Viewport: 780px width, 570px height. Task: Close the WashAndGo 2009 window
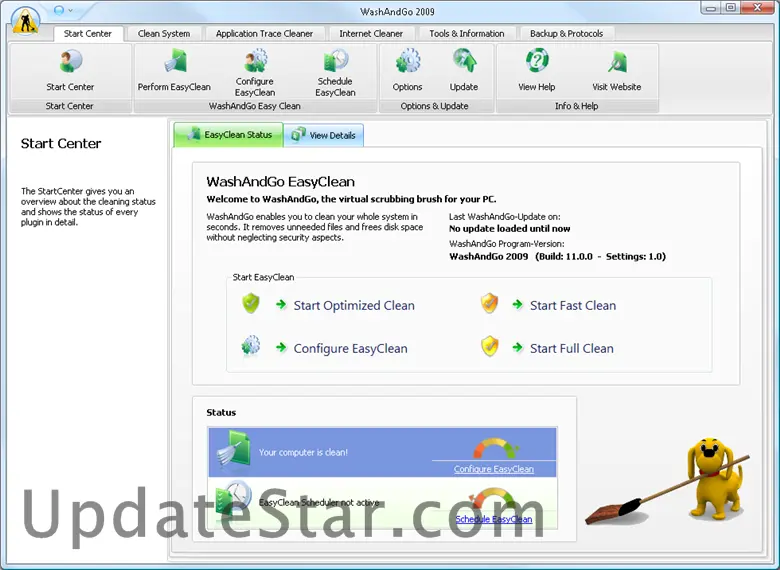tap(758, 8)
